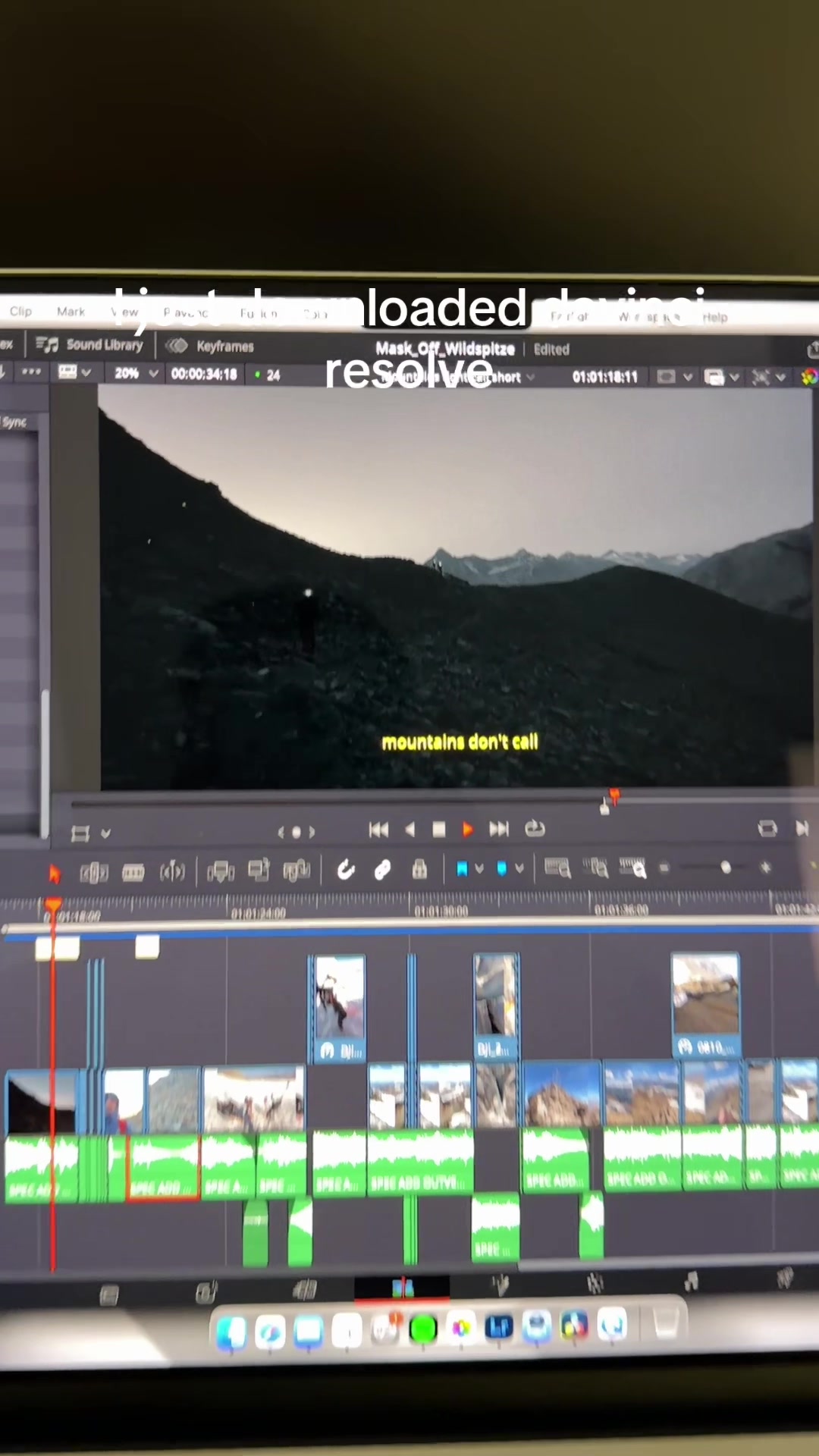
Task: Click the Go To Last Frame viewer icon
Action: click(802, 828)
